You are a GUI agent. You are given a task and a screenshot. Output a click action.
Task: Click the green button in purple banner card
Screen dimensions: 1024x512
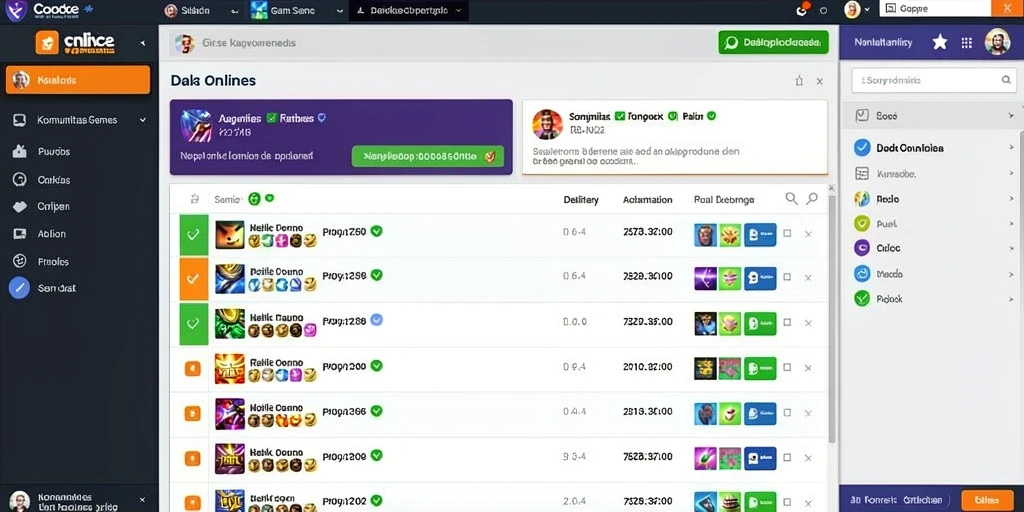pyautogui.click(x=428, y=157)
